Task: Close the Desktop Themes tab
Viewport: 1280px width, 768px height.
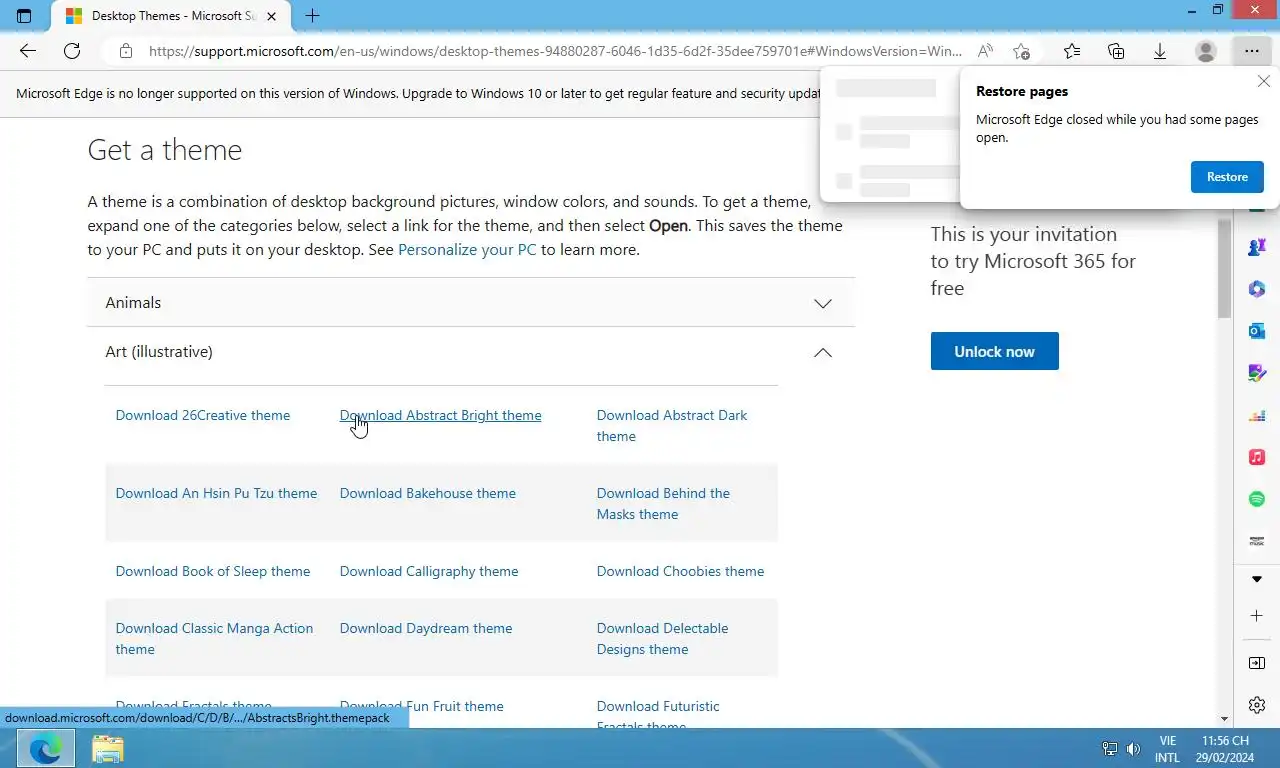Action: click(271, 16)
